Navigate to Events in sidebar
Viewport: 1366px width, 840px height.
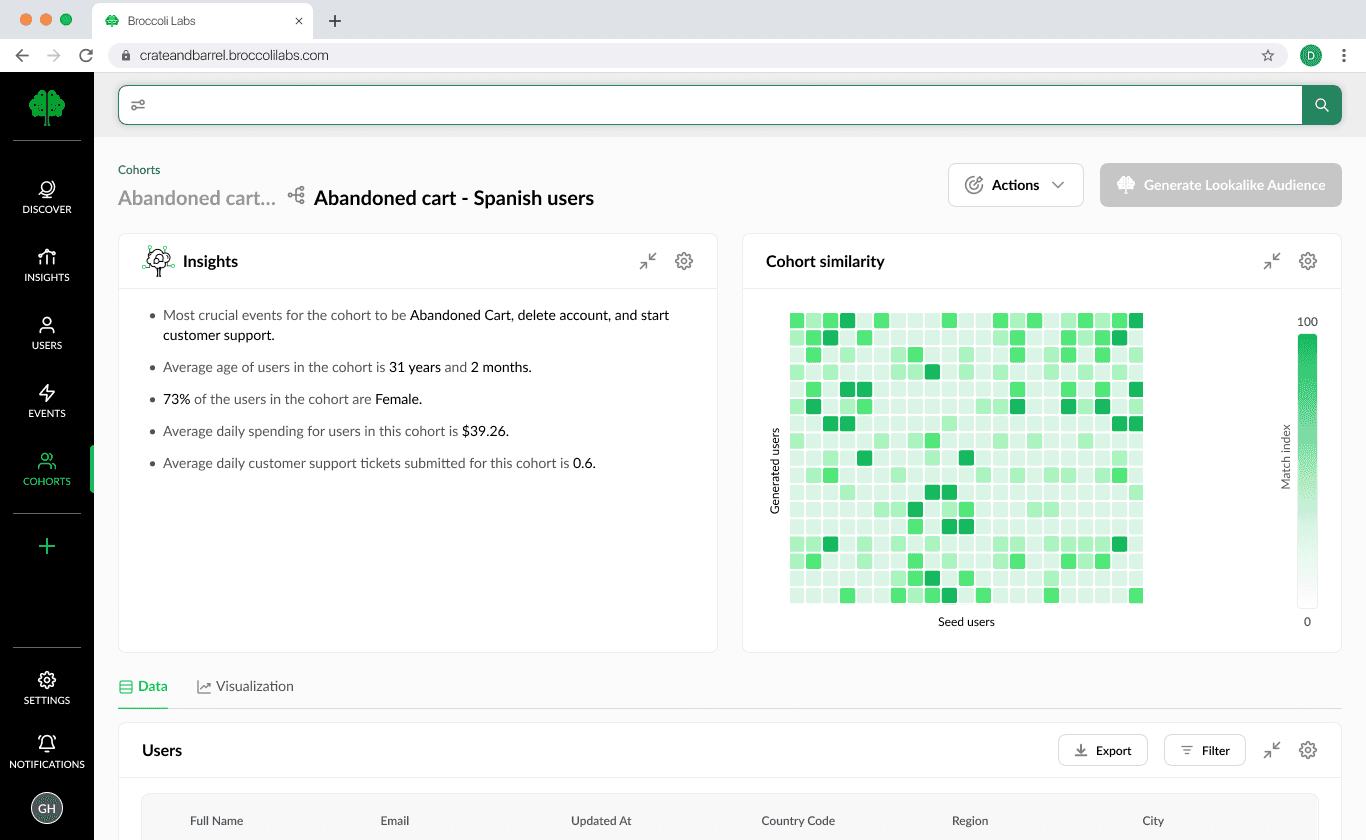[x=47, y=401]
